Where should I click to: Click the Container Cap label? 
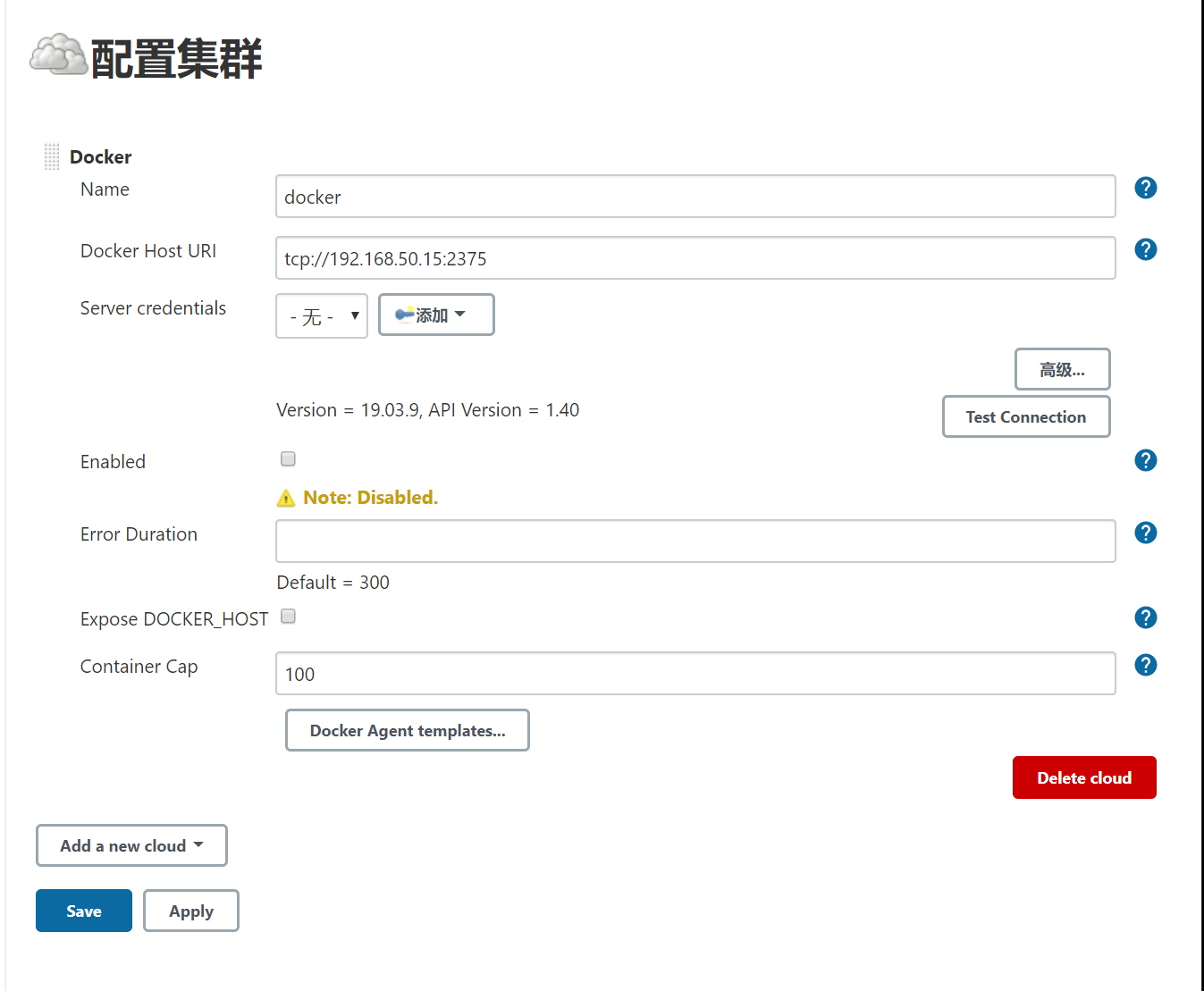139,667
